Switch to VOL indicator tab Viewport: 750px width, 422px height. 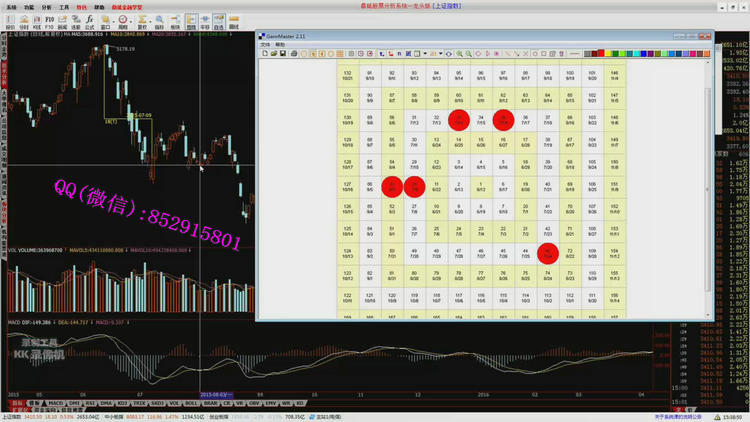174,403
